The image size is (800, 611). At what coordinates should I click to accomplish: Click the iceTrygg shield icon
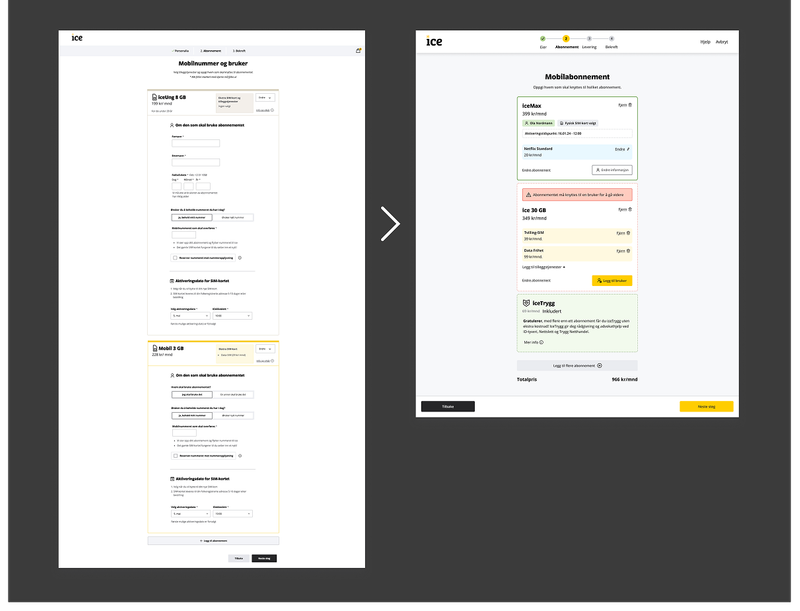tap(526, 303)
